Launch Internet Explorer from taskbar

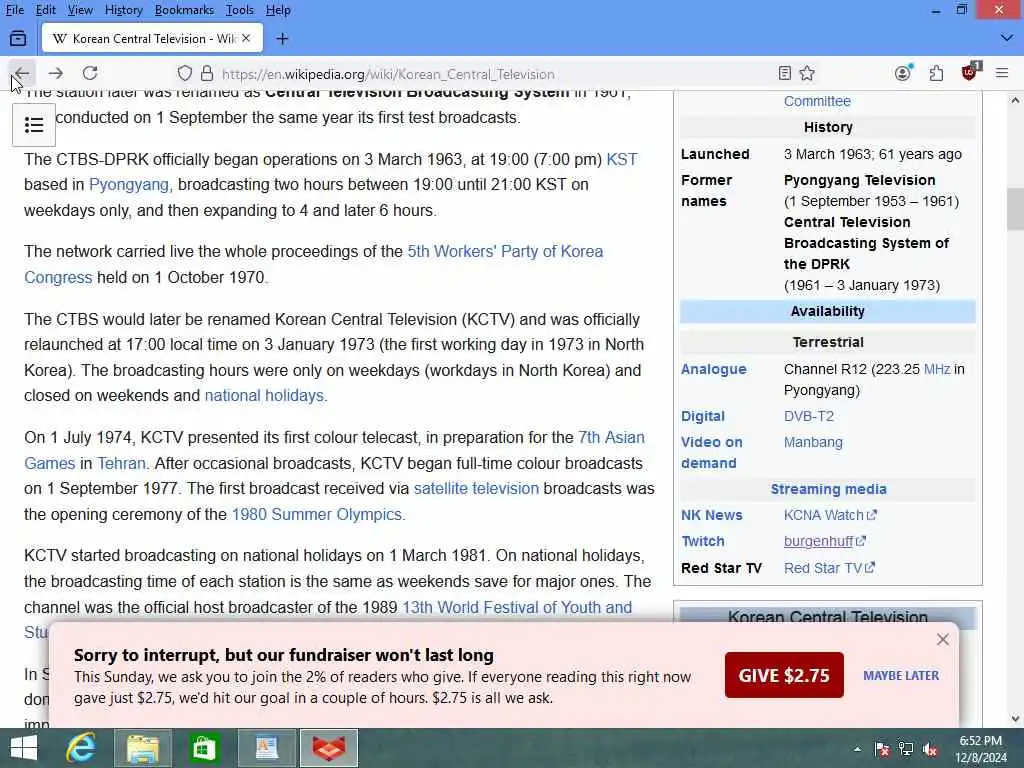[x=81, y=748]
